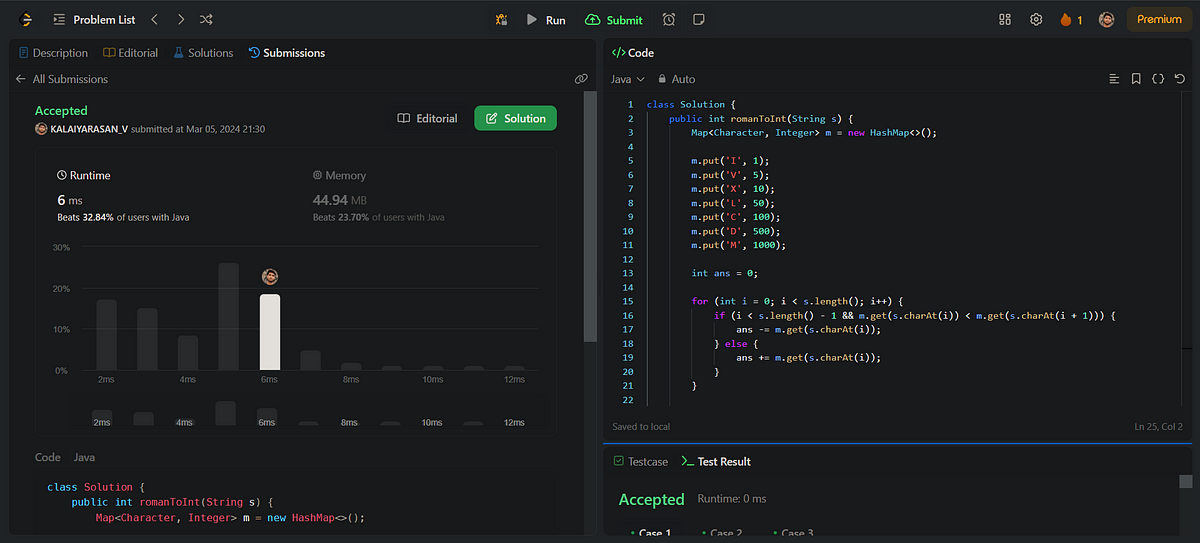
Task: Reset code with the undo arrow icon
Action: point(1180,79)
